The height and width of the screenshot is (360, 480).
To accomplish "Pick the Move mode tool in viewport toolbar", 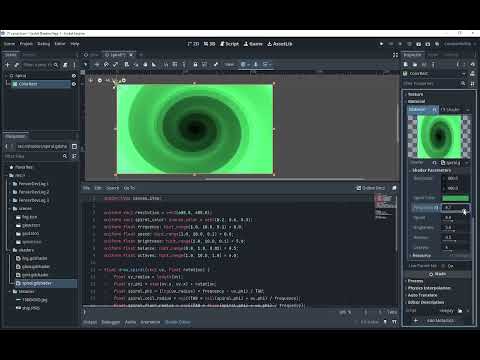I will (97, 64).
